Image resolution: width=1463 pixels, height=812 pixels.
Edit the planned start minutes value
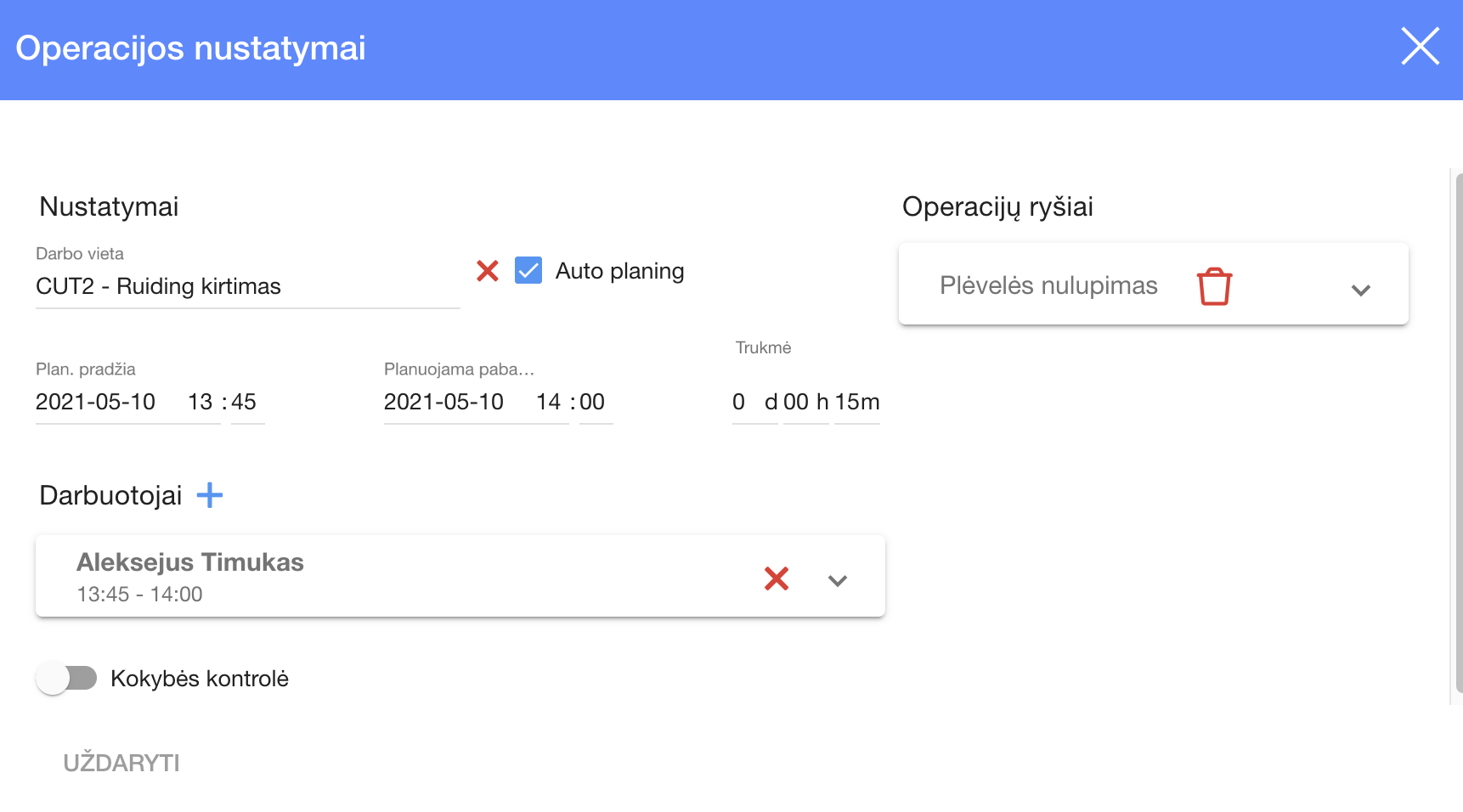point(245,402)
